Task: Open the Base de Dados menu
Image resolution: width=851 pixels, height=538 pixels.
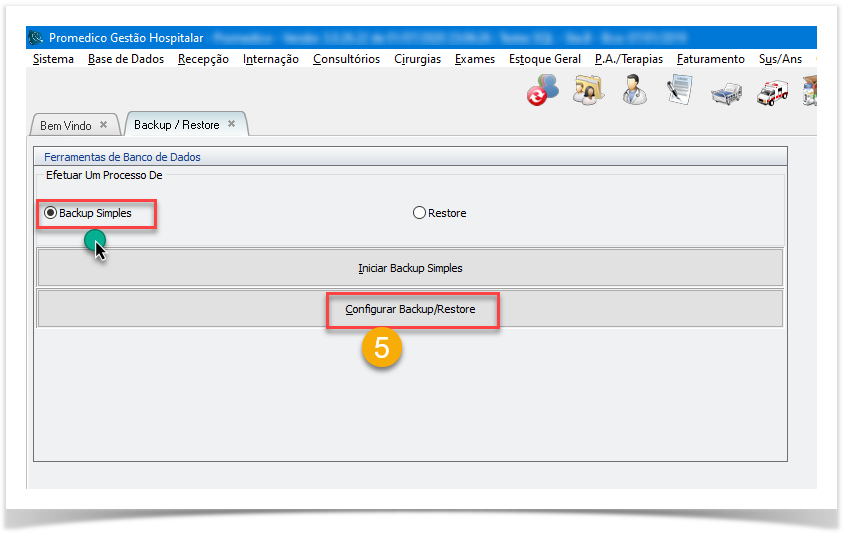Action: (126, 59)
